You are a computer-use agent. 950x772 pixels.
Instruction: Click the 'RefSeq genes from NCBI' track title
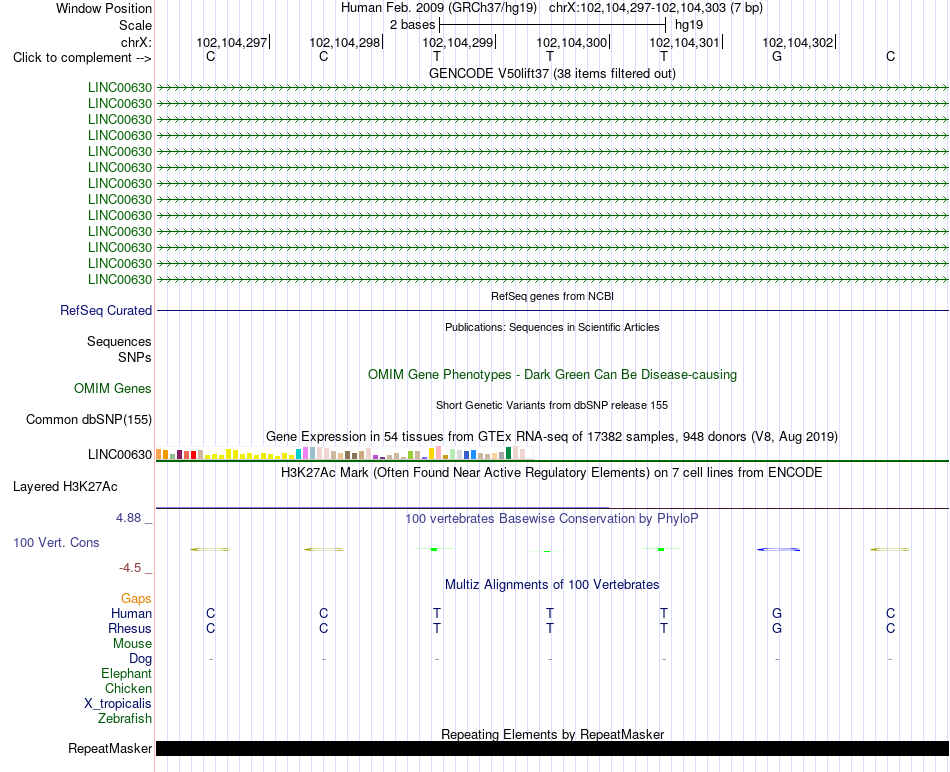pos(552,296)
